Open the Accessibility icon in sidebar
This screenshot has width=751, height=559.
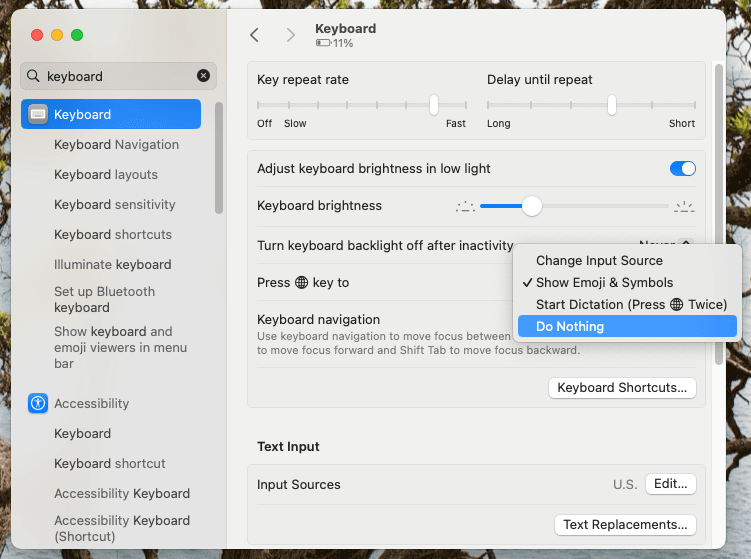(x=38, y=403)
